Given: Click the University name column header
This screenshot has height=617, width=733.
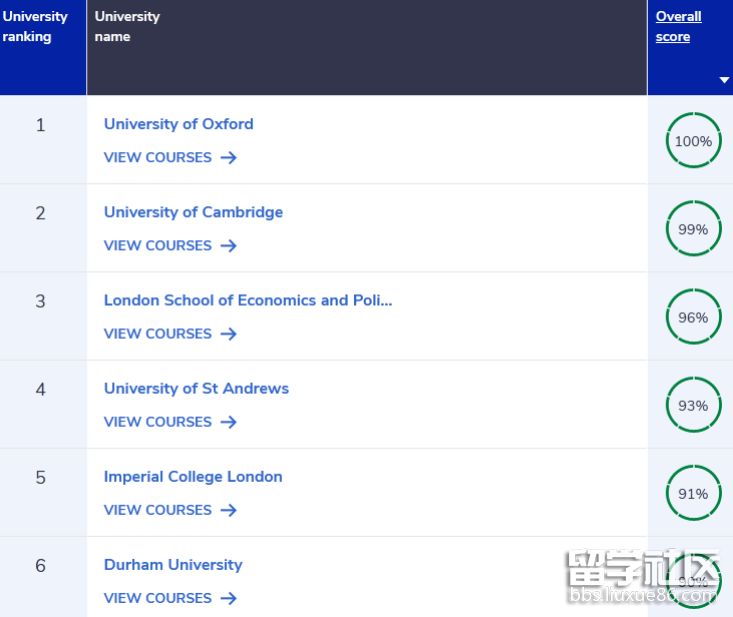Looking at the screenshot, I should [x=127, y=27].
